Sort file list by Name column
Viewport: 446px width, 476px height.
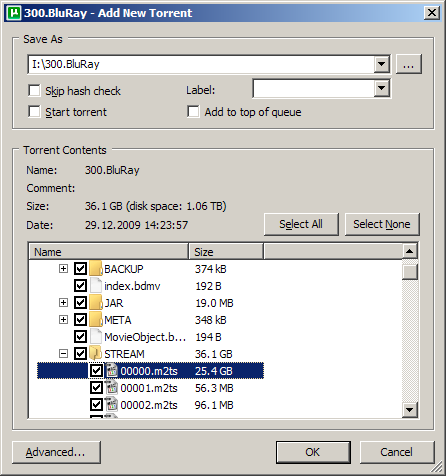(109, 252)
